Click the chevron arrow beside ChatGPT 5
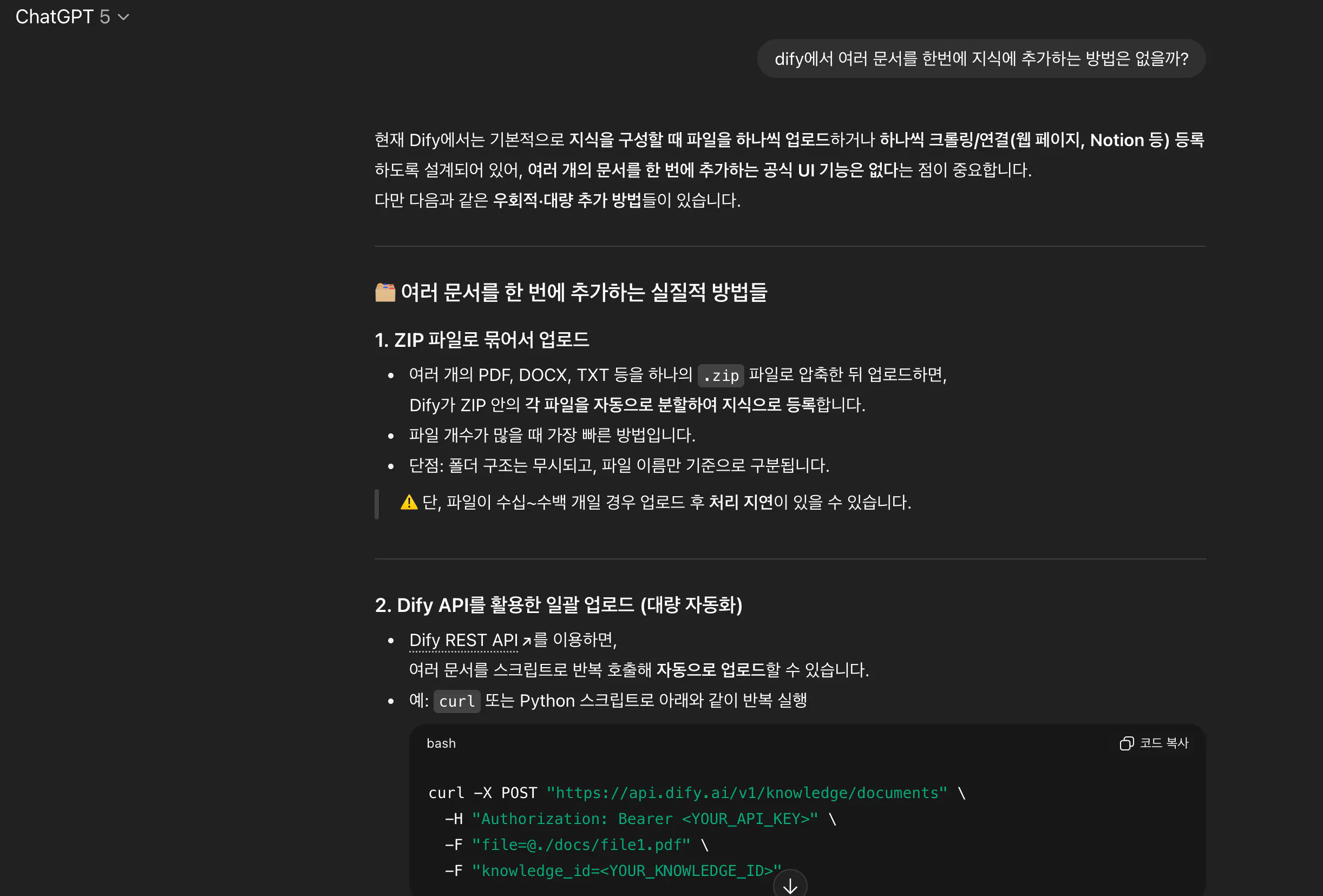 point(123,18)
